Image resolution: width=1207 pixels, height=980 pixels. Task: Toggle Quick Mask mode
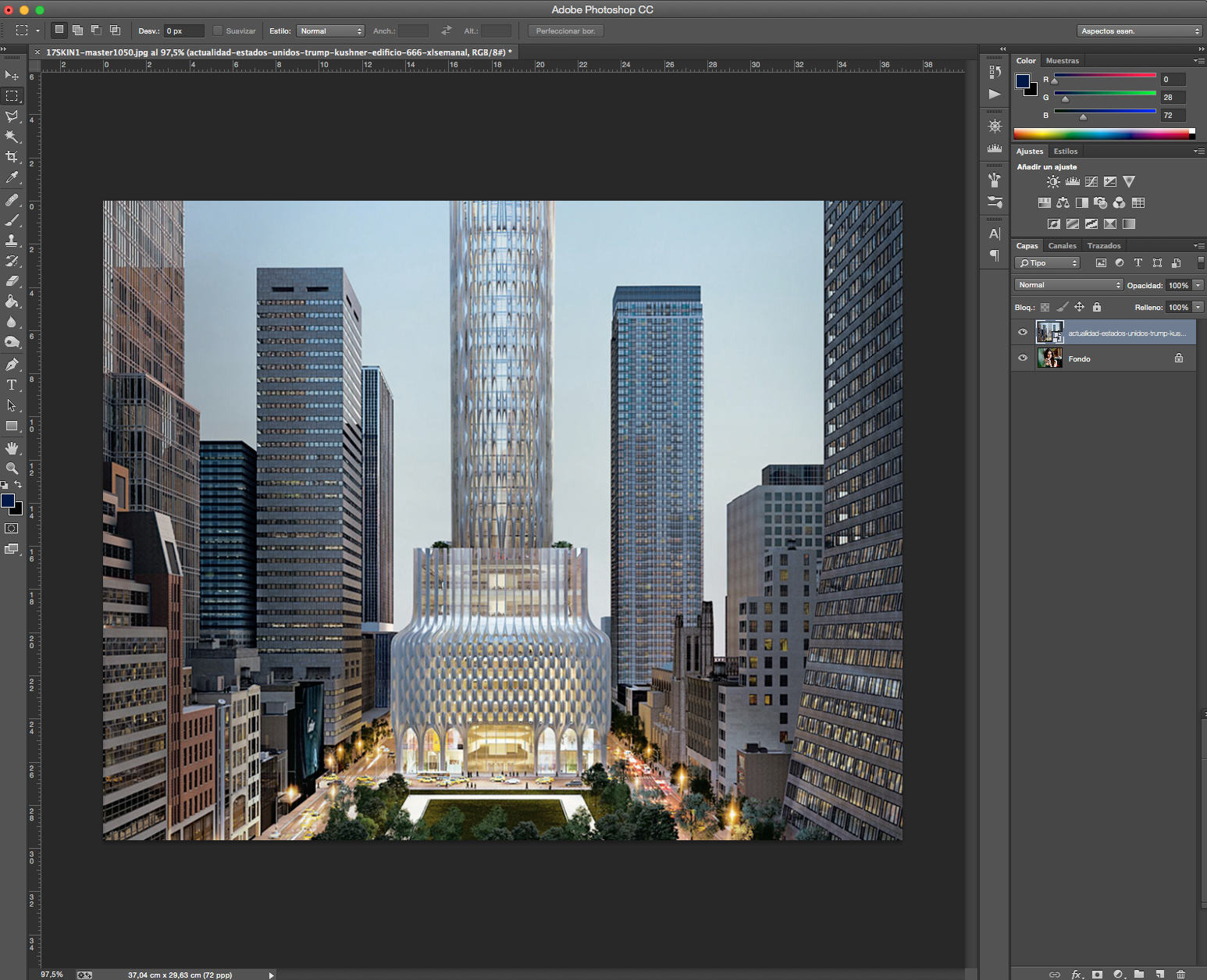12,529
